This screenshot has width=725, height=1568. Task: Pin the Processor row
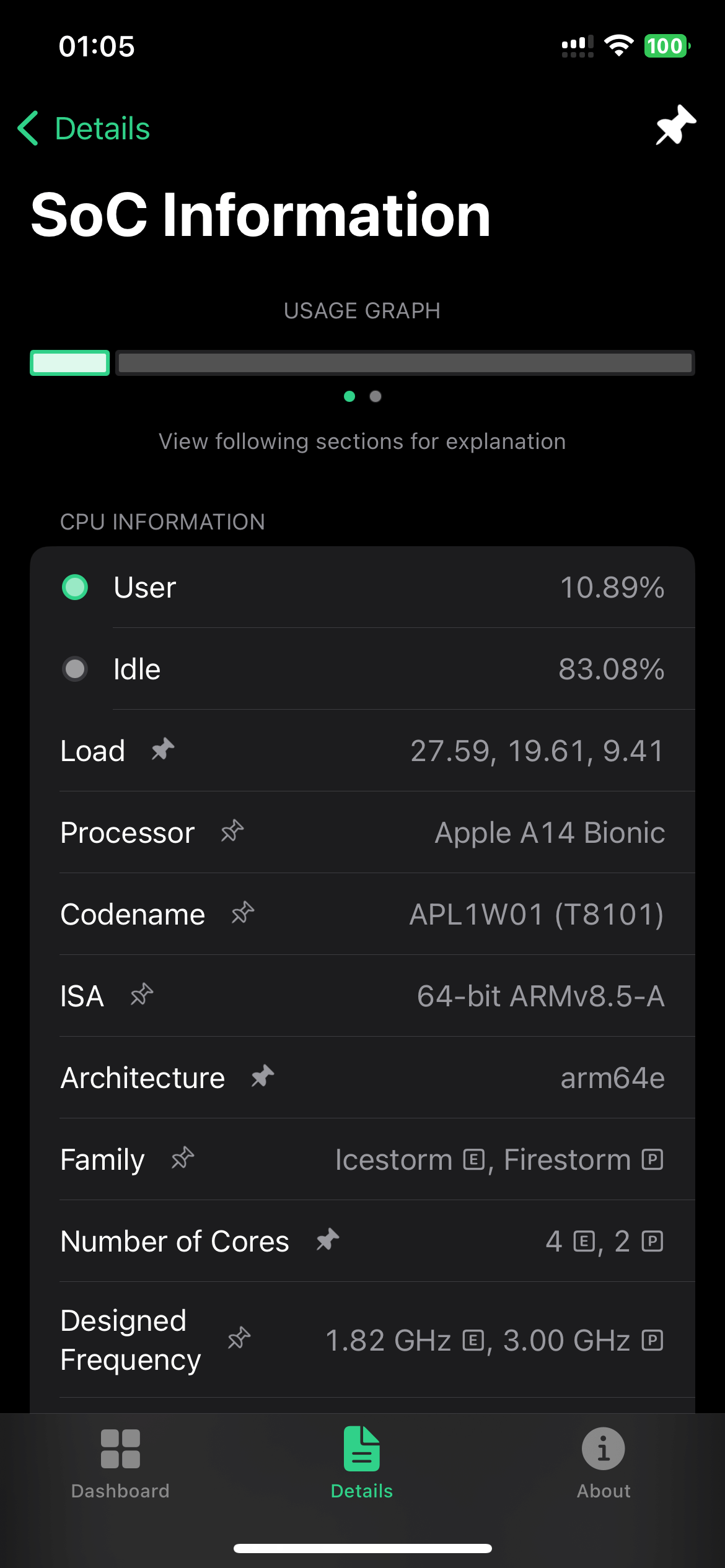pyautogui.click(x=232, y=832)
